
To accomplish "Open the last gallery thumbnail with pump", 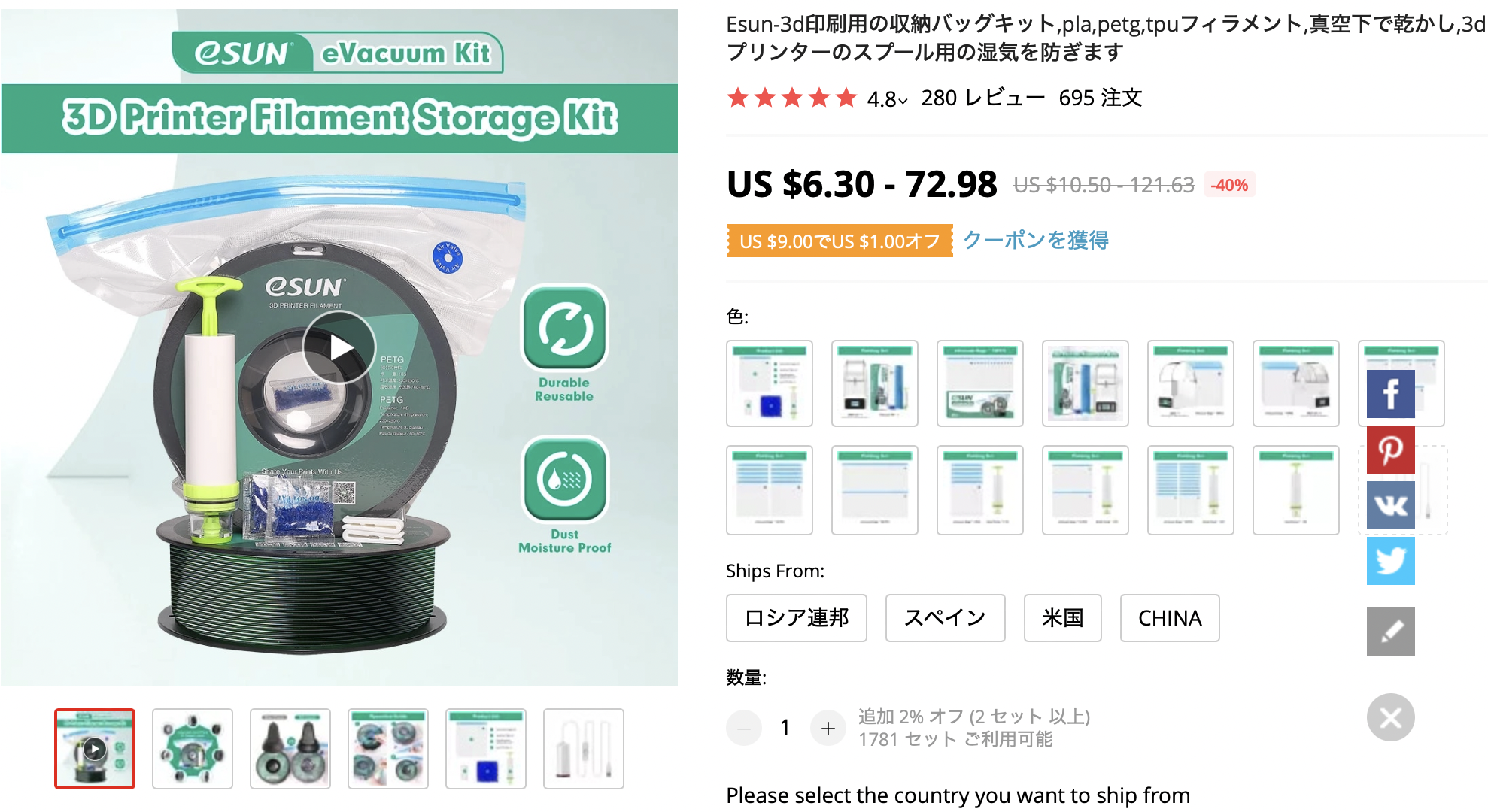I will [x=584, y=749].
